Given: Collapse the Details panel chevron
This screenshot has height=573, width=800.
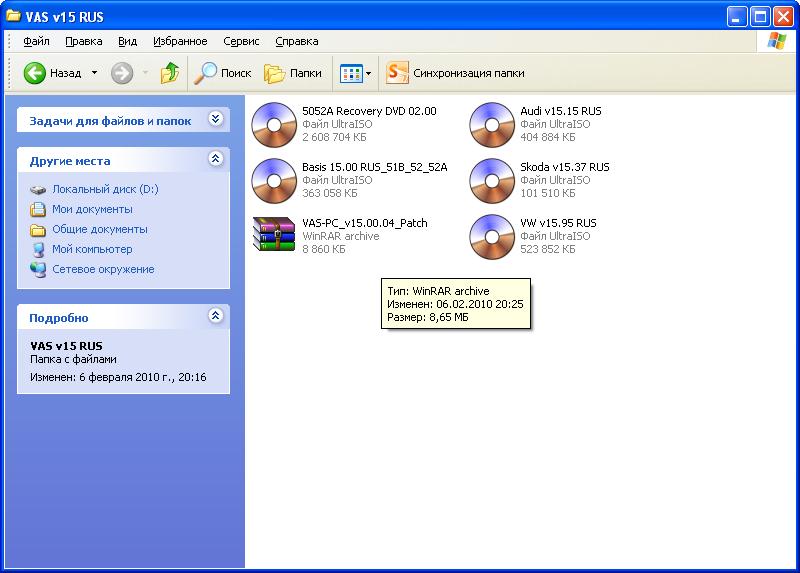Looking at the screenshot, I should click(215, 317).
